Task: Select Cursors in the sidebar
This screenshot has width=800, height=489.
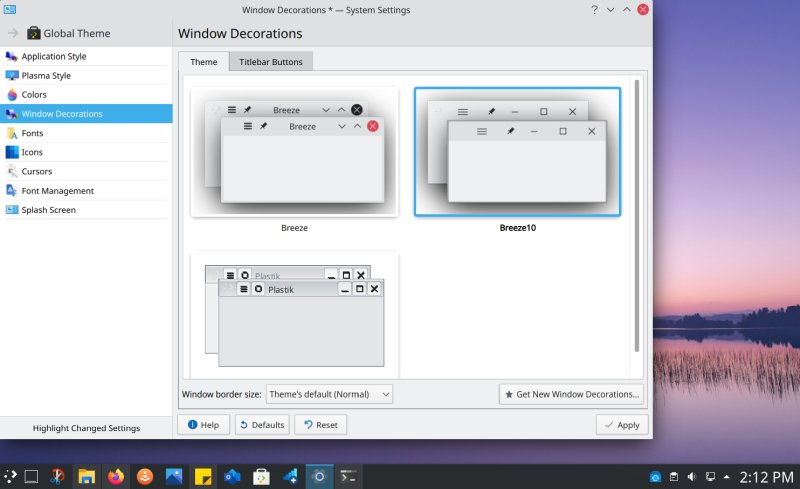Action: 36,171
